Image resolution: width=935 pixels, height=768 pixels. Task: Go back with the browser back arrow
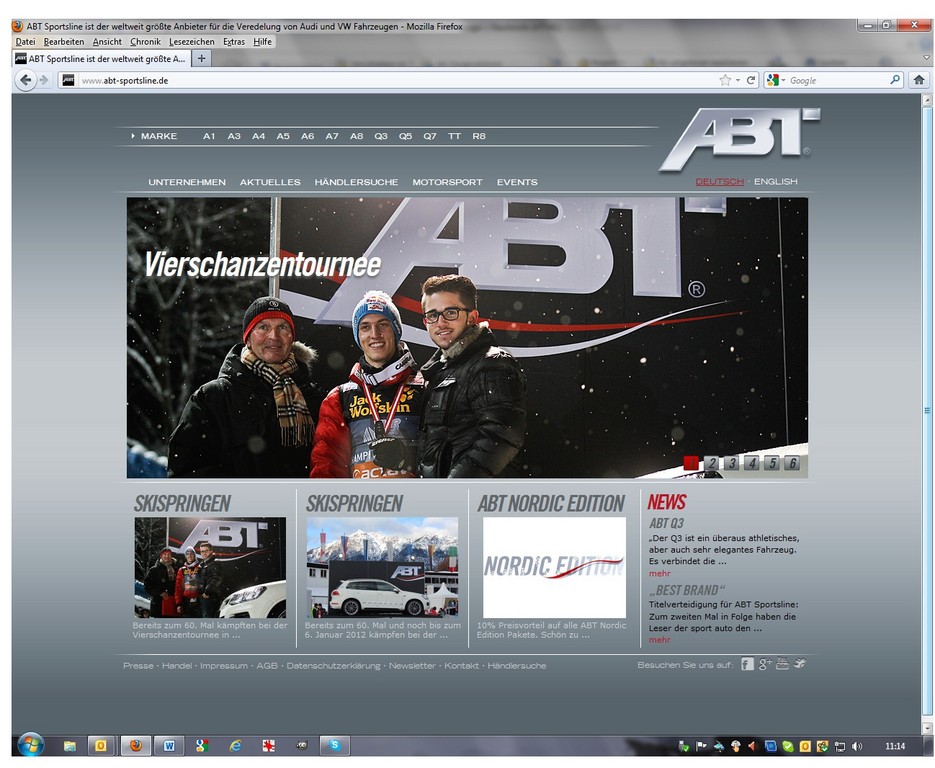pos(25,80)
